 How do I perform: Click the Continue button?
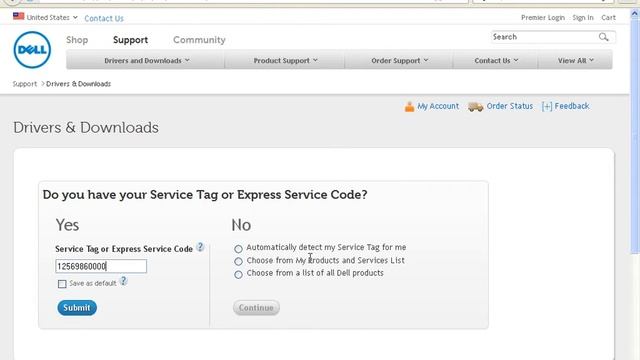pos(256,308)
